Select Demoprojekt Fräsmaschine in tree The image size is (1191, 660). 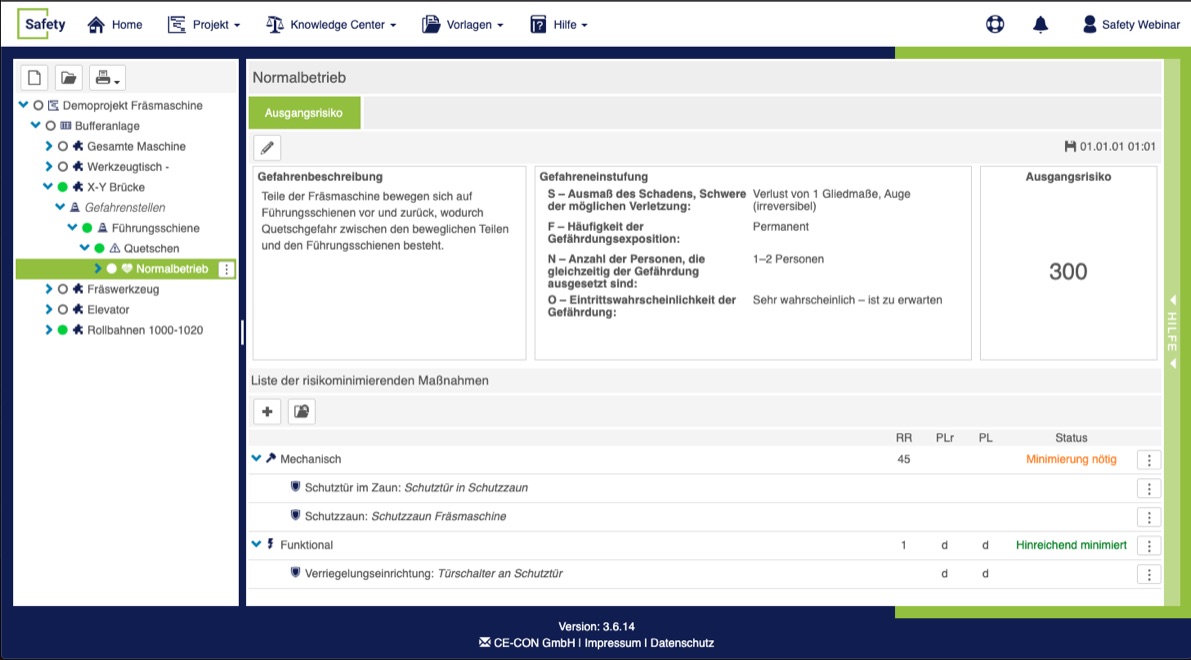[x=132, y=106]
